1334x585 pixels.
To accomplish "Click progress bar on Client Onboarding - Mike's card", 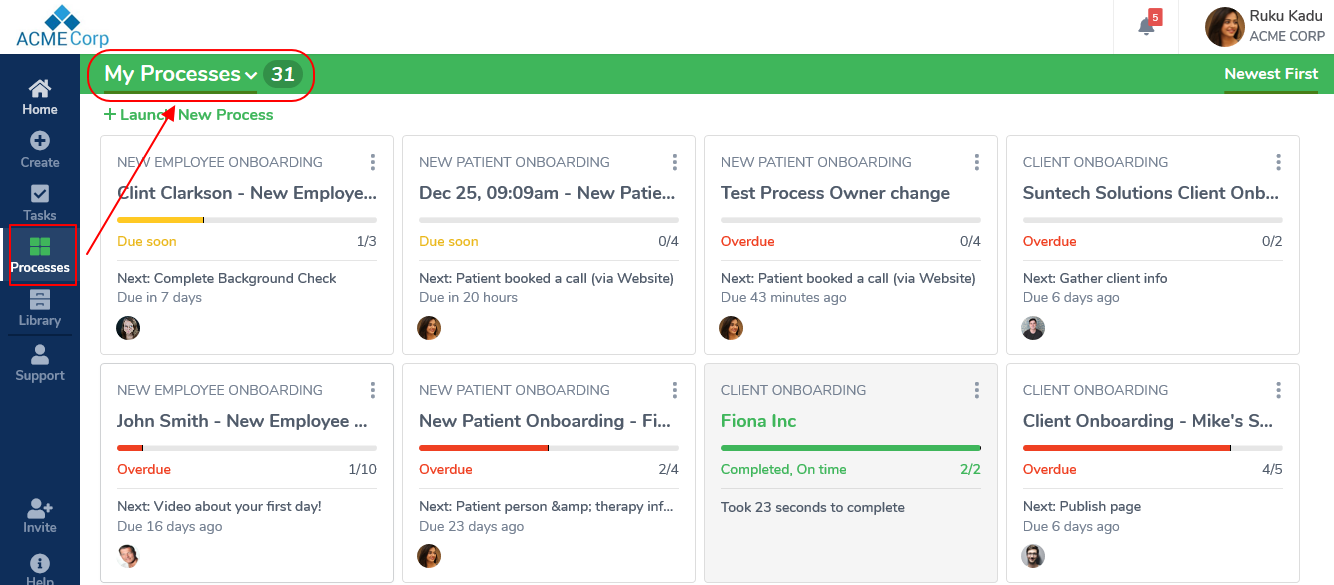I will click(1152, 448).
